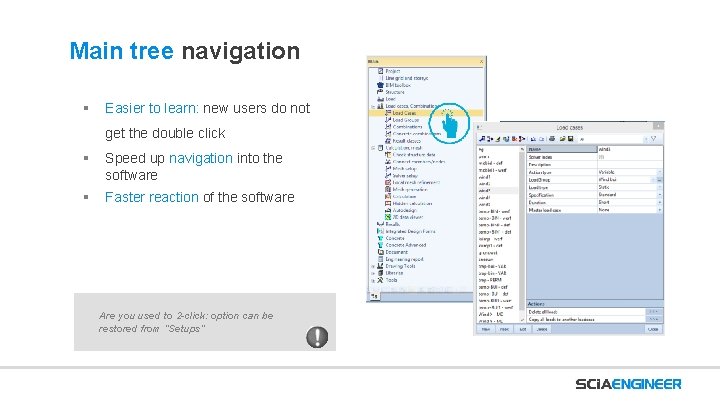
Task: Collapse the Calculation, mesh branch
Action: click(x=373, y=148)
